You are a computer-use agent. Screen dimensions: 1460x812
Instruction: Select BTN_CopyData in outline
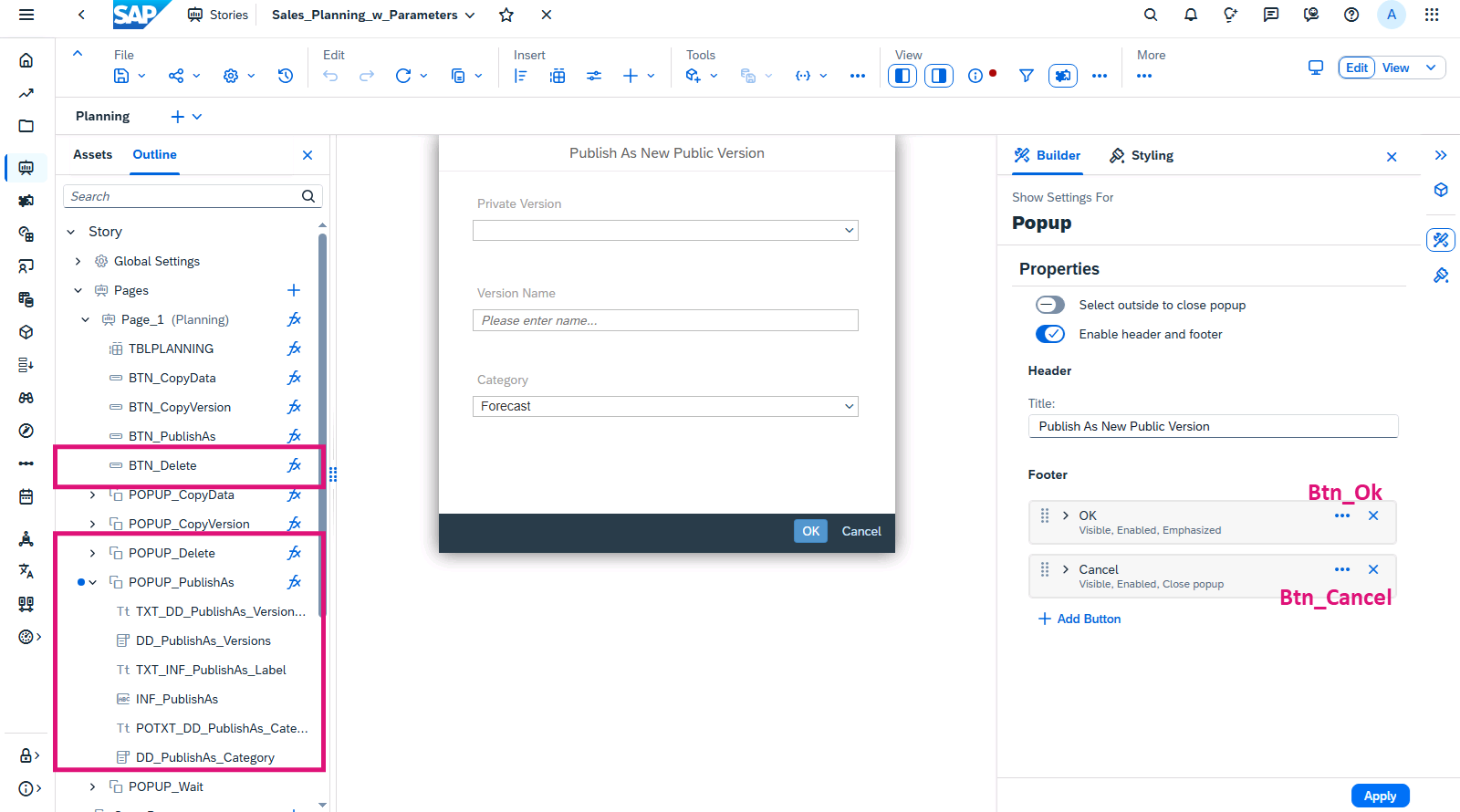[172, 378]
